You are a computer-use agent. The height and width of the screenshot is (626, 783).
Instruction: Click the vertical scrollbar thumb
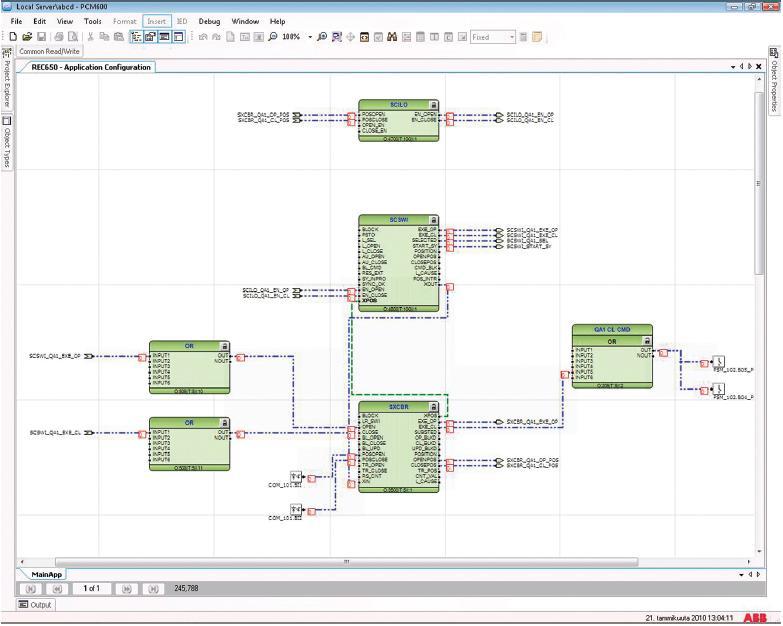coord(759,183)
